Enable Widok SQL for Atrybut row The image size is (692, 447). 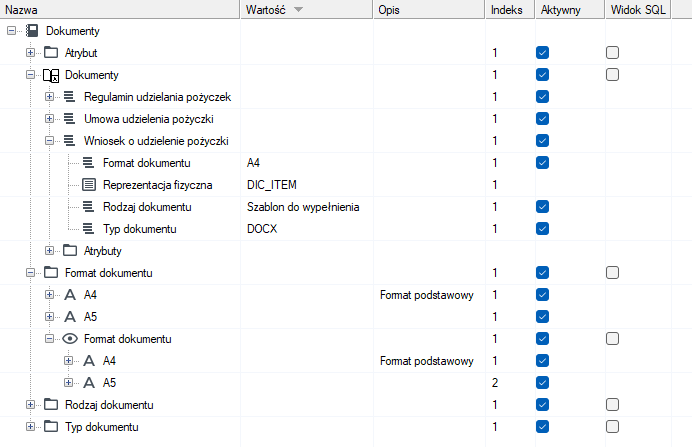pyautogui.click(x=612, y=53)
